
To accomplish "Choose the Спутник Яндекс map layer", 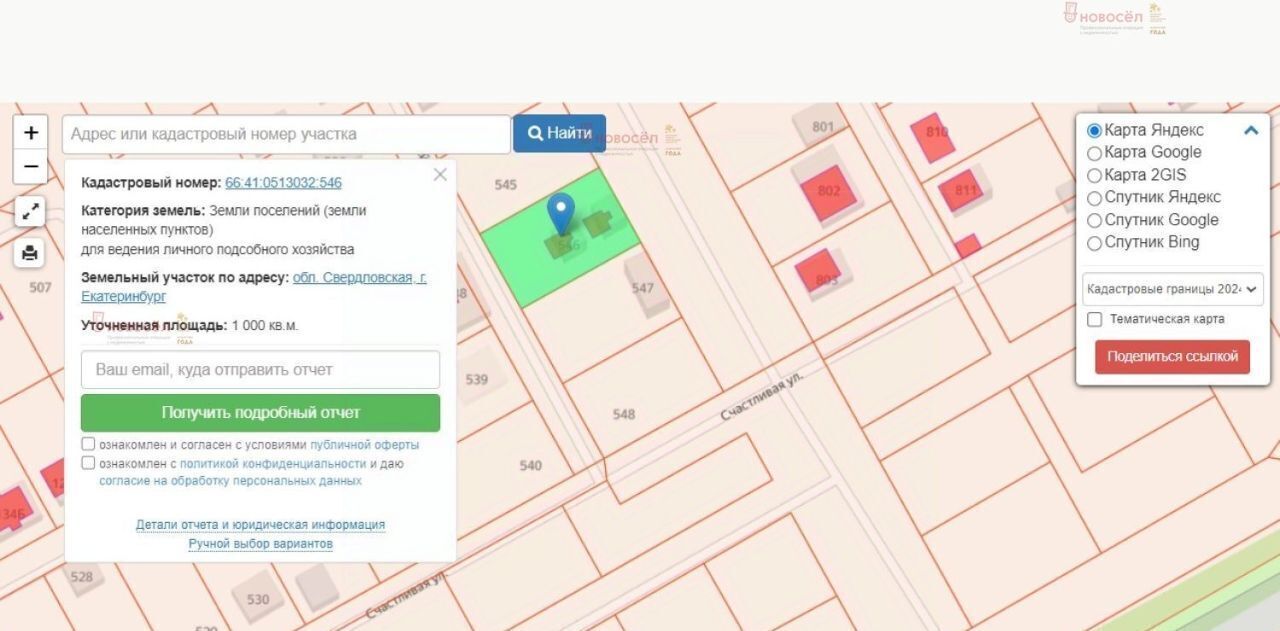I will point(1094,198).
